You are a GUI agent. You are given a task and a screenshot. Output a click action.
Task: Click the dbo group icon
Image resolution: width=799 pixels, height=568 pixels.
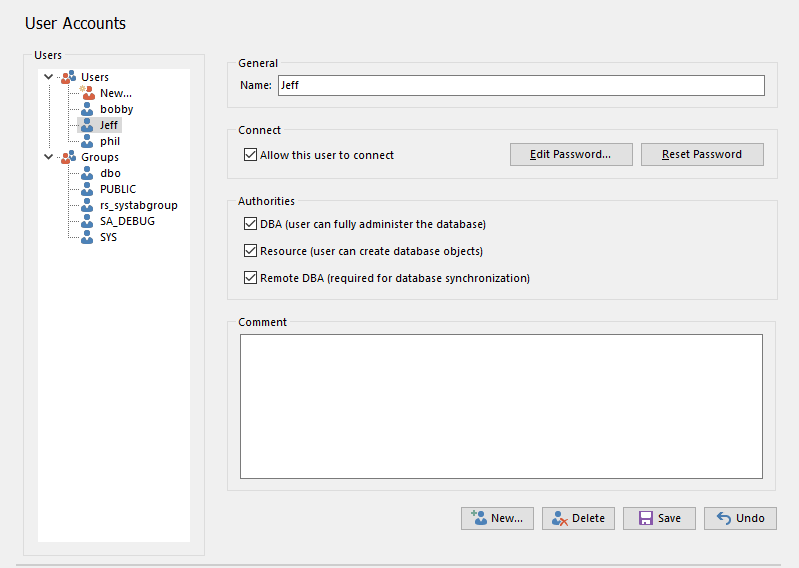(88, 173)
